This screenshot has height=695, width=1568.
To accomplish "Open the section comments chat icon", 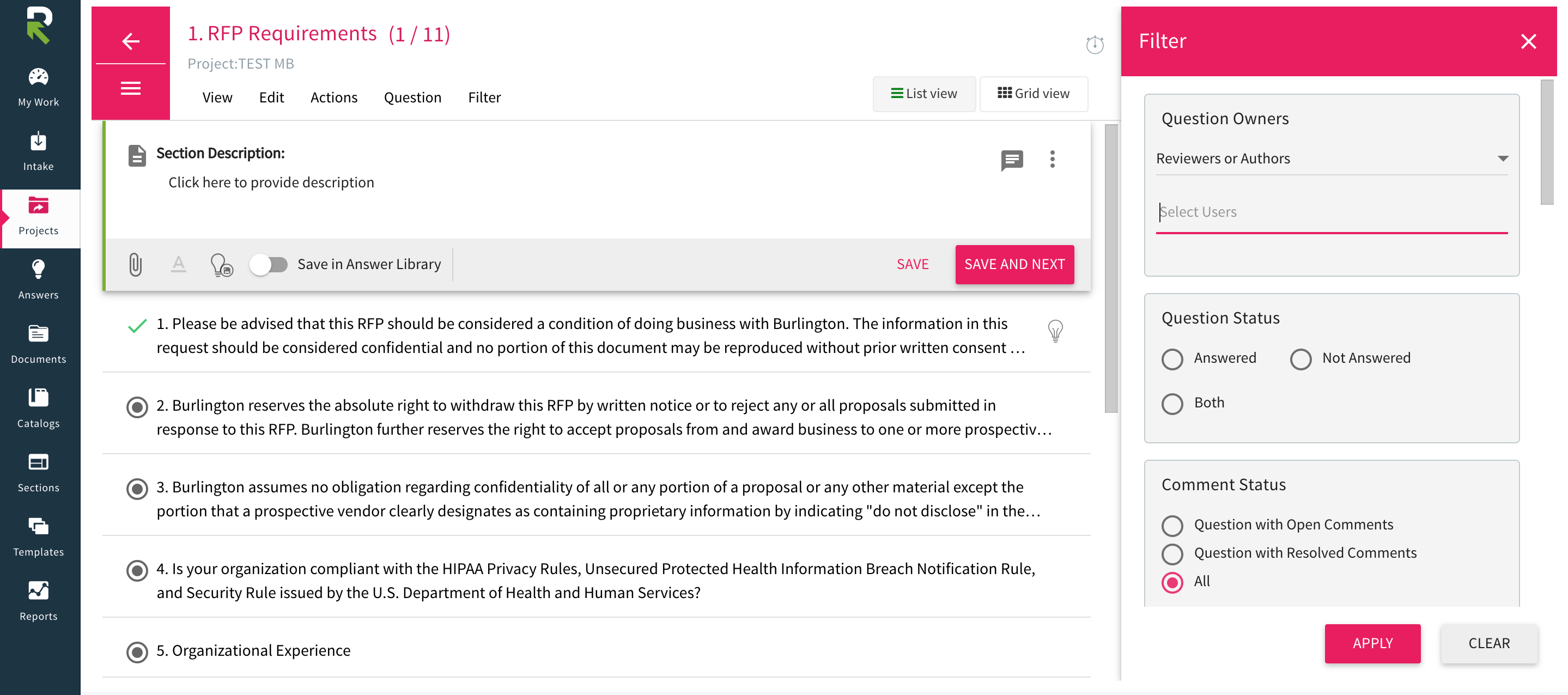I will click(x=1012, y=160).
